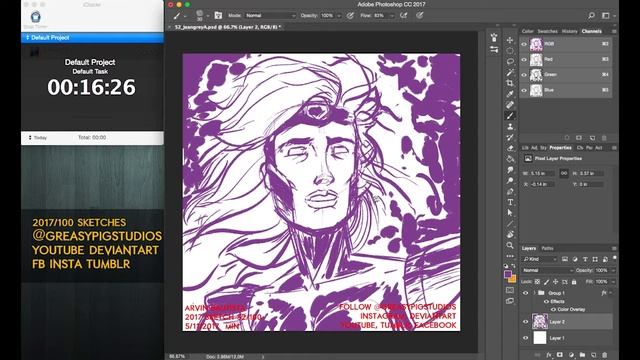Viewport: 640px width, 360px height.
Task: Open the brush Mode dropdown in options bar
Action: coord(270,16)
